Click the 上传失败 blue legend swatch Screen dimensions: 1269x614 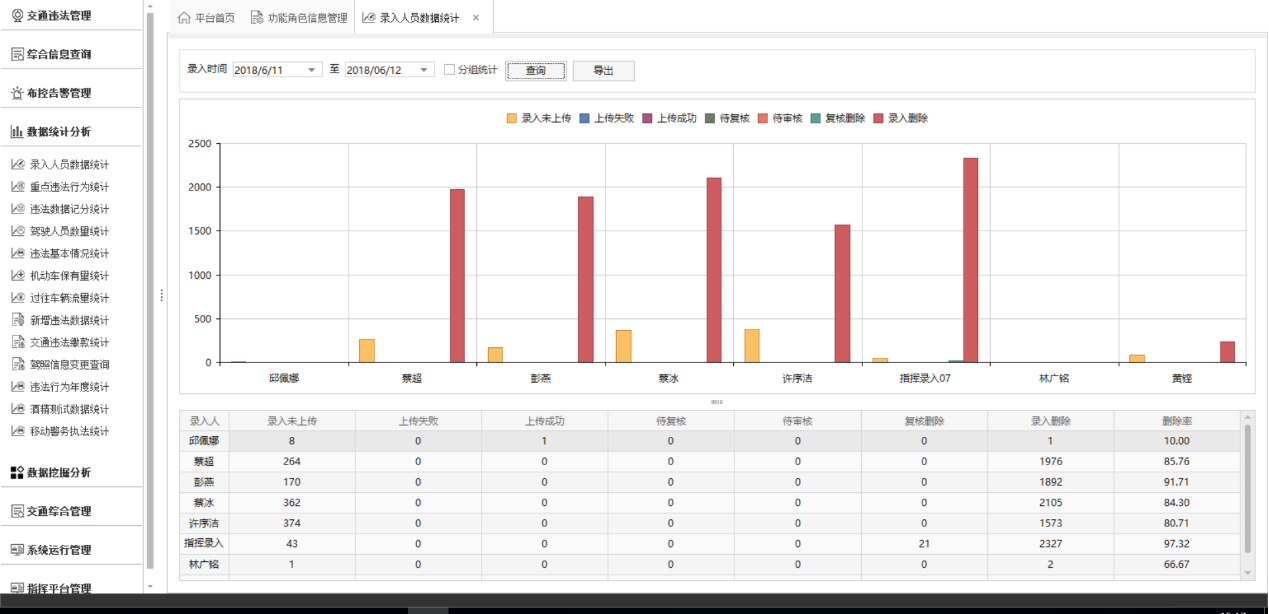coord(585,118)
